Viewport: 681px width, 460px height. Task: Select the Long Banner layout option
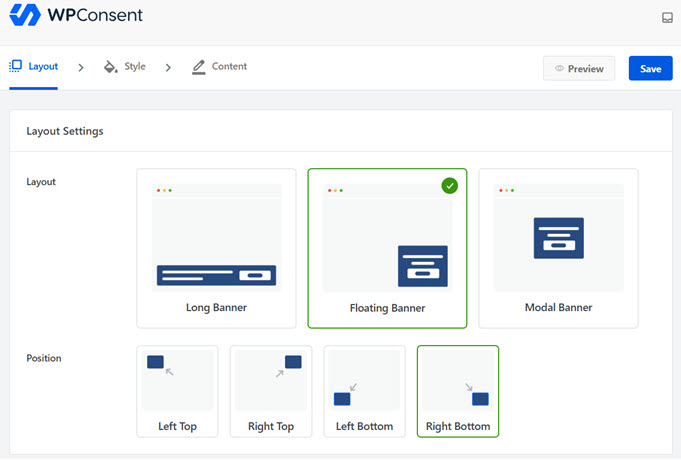pyautogui.click(x=216, y=307)
